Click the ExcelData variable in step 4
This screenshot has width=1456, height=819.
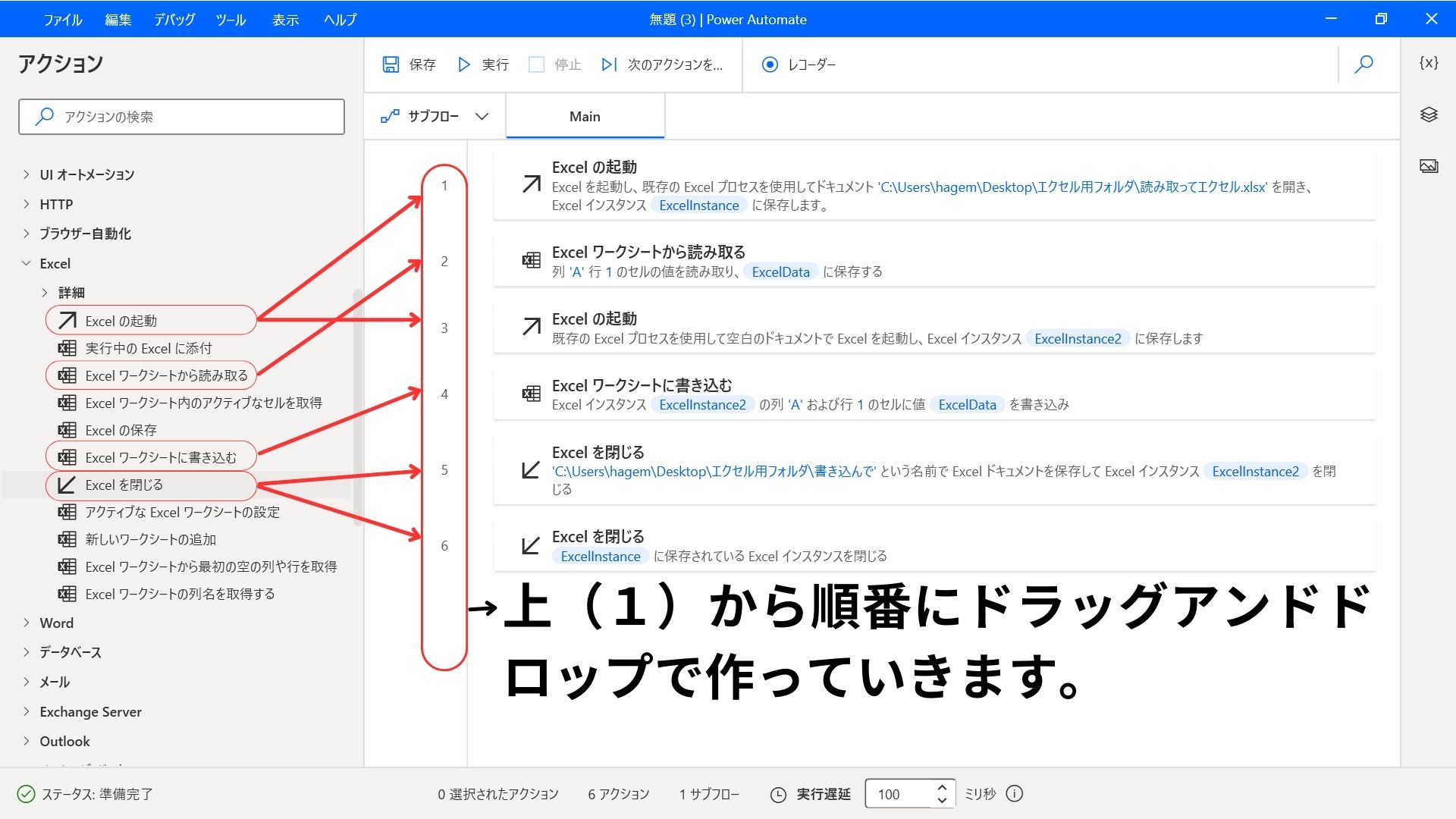pyautogui.click(x=968, y=404)
